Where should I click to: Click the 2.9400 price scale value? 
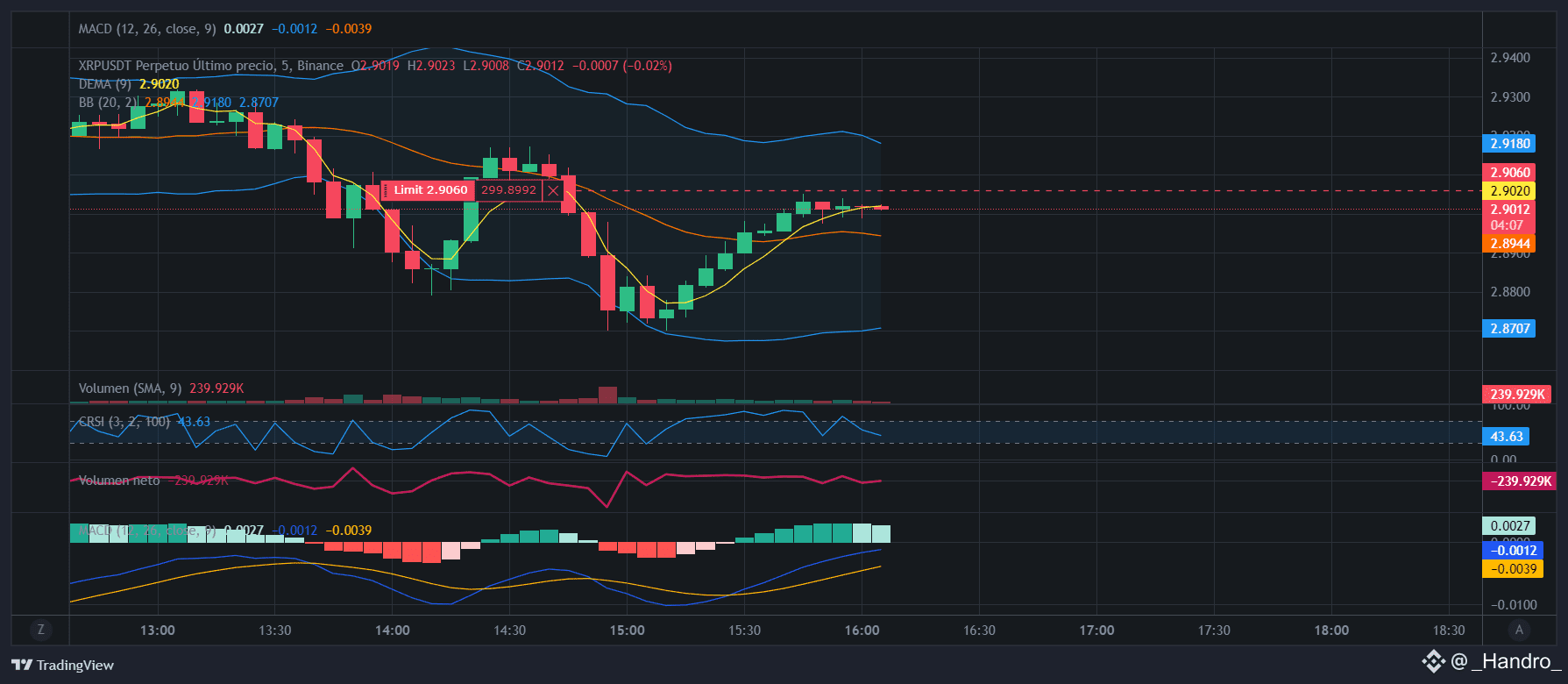click(1510, 58)
